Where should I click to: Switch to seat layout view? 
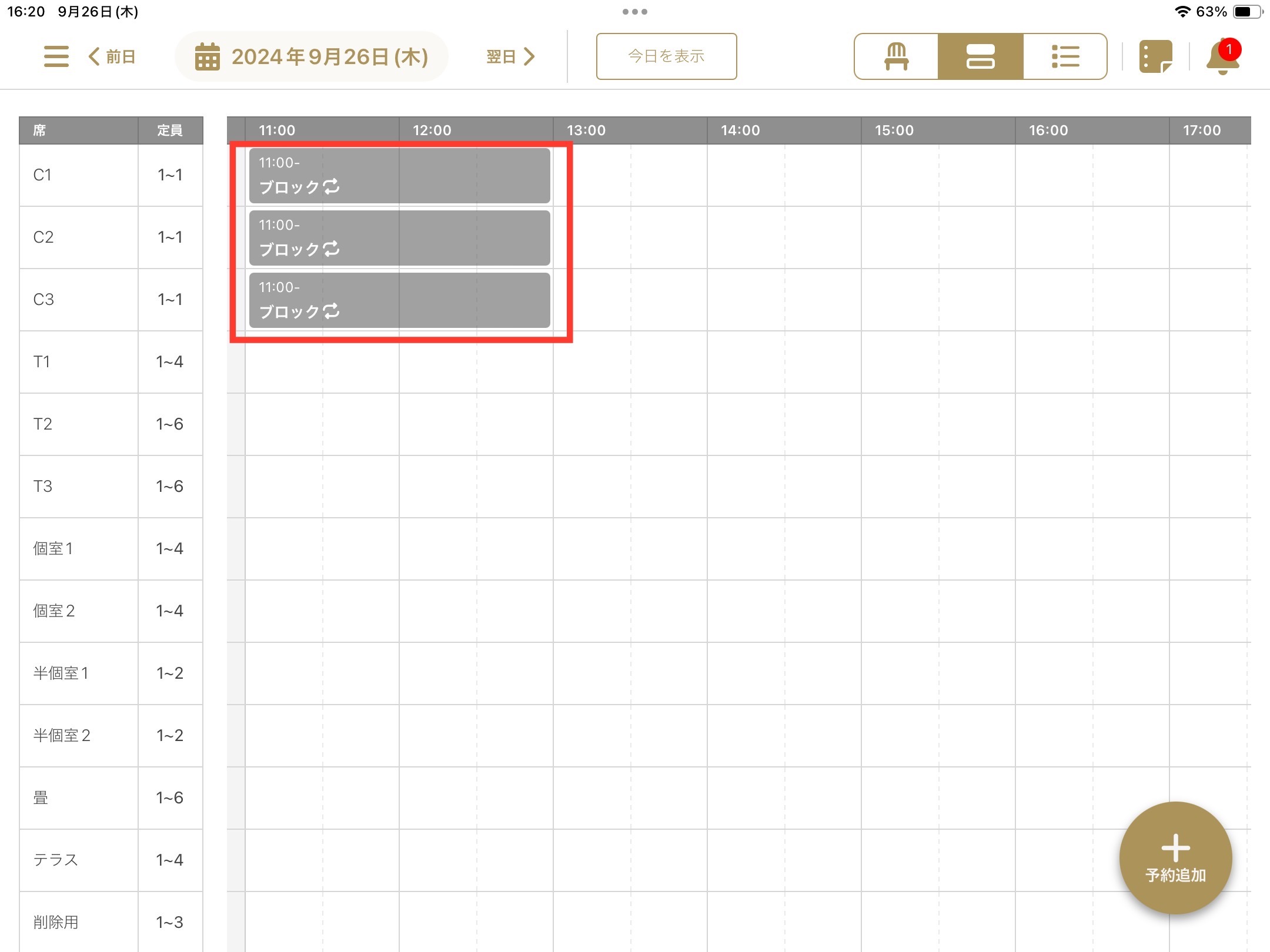point(896,56)
